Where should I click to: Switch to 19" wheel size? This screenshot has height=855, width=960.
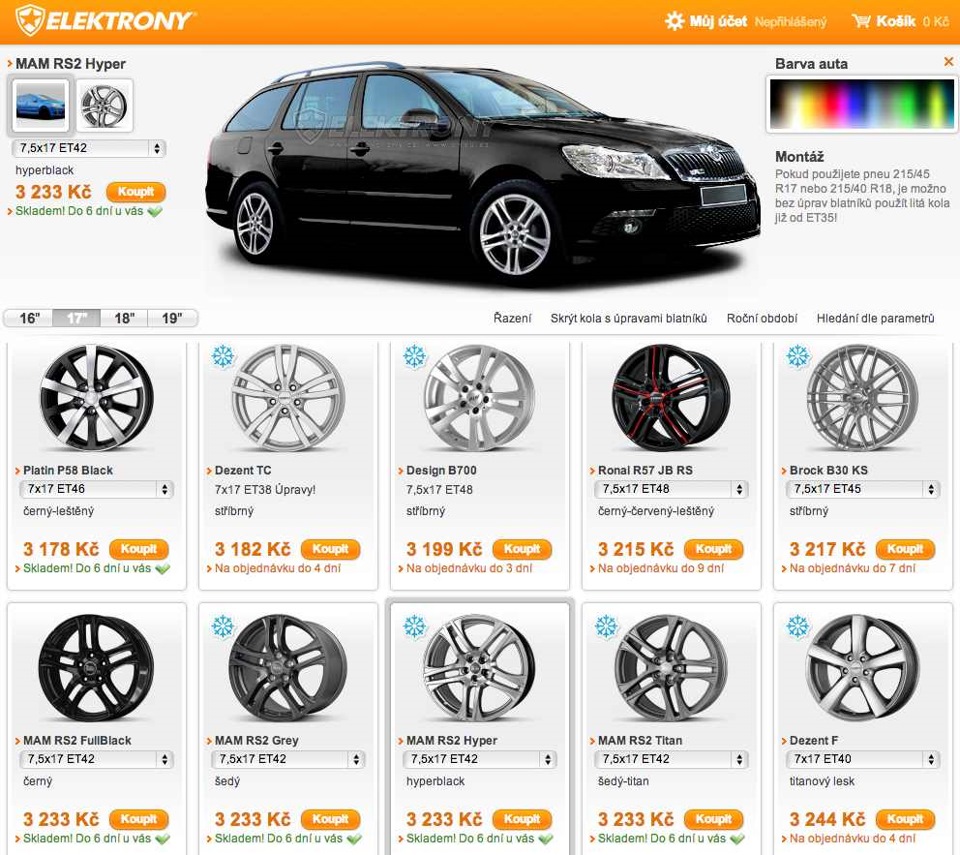[x=172, y=318]
